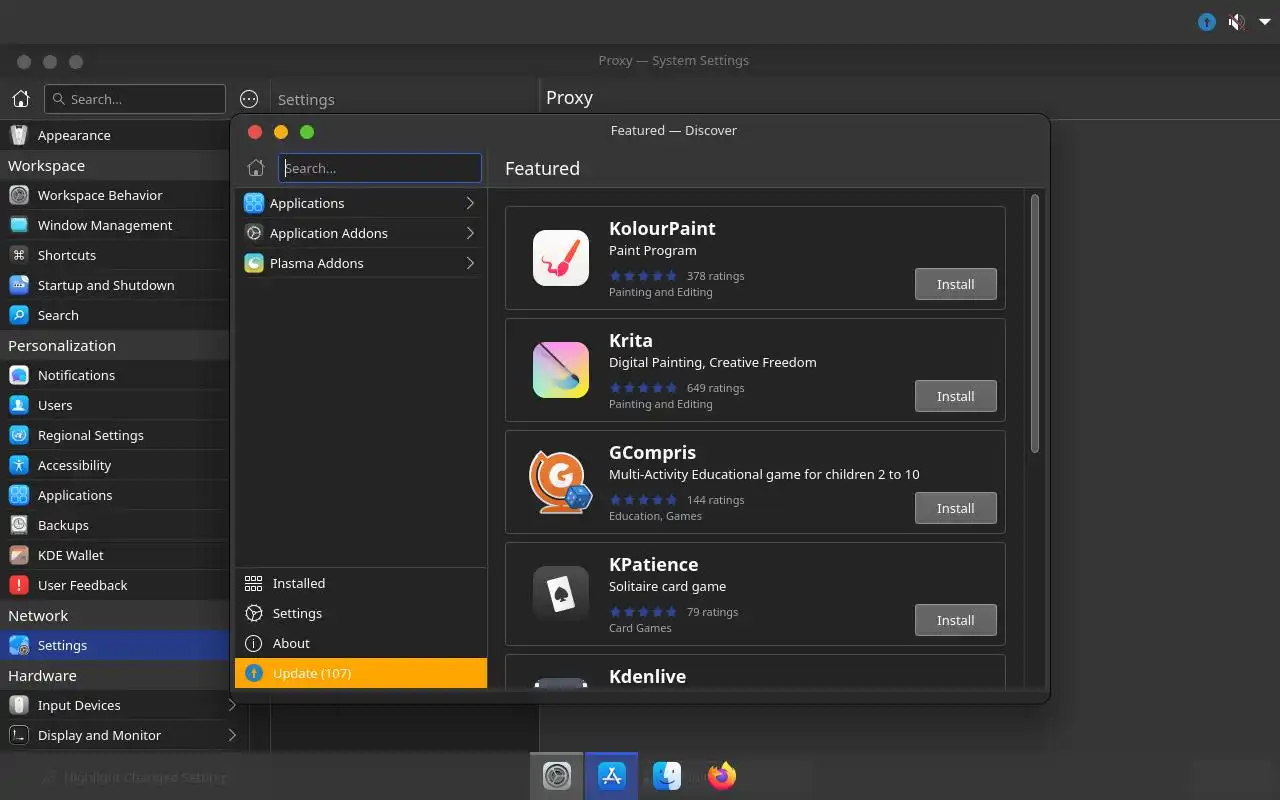Screen dimensions: 1280x800
Task: Open System Settings home via house icon
Action: pyautogui.click(x=20, y=99)
